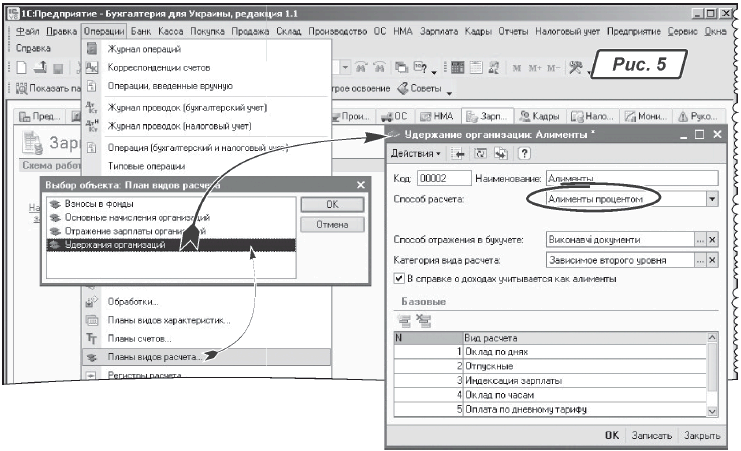Switch to the Кадры tab

coord(536,117)
